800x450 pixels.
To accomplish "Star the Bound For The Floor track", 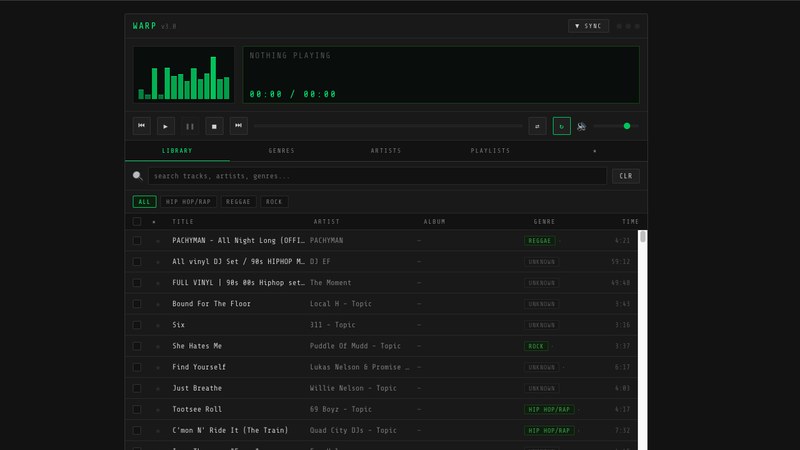I will (158, 304).
